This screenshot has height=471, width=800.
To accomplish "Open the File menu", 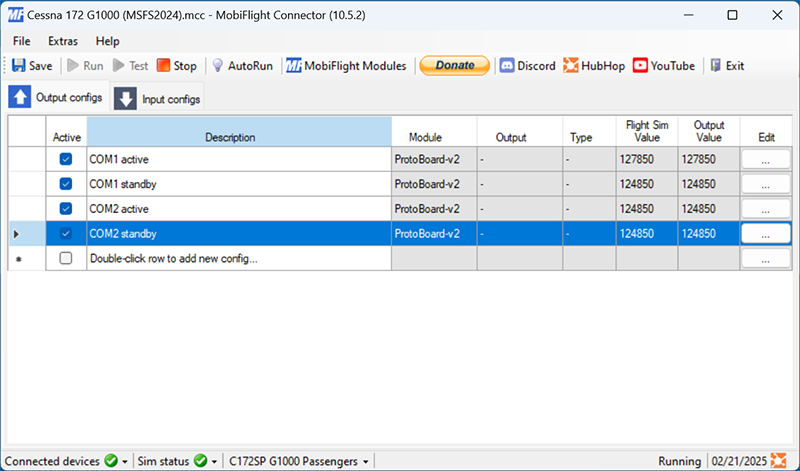I will [21, 41].
